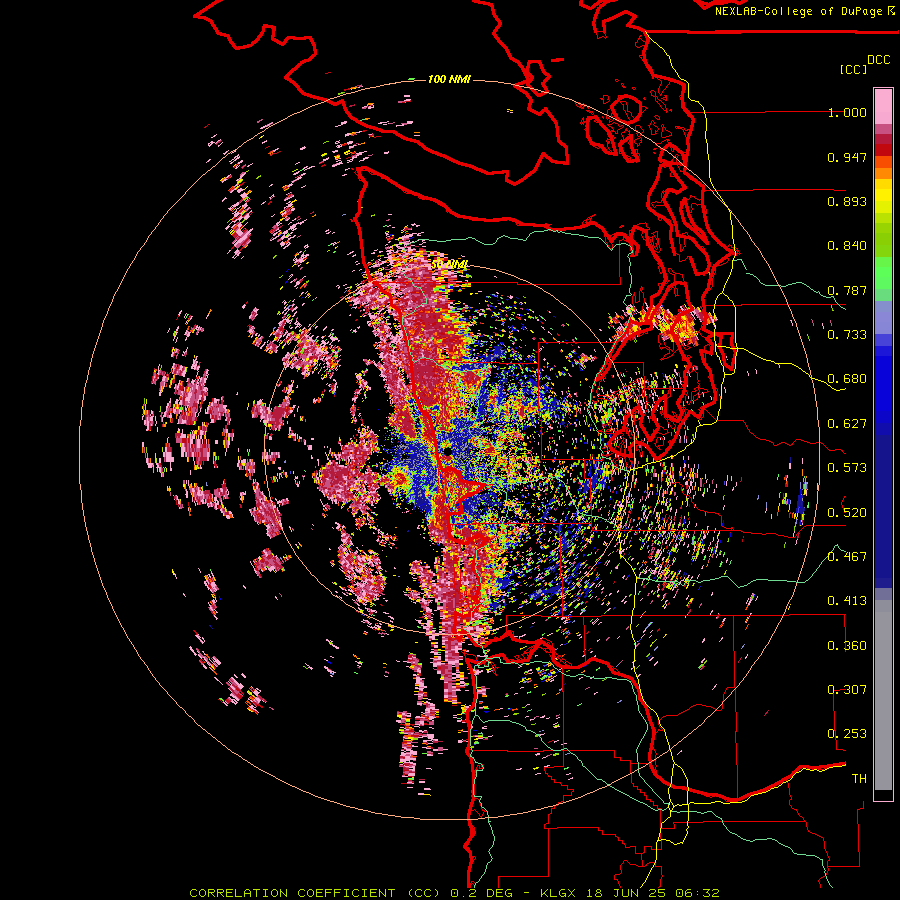This screenshot has height=900, width=900.
Task: Click the TH threshold label
Action: (859, 779)
